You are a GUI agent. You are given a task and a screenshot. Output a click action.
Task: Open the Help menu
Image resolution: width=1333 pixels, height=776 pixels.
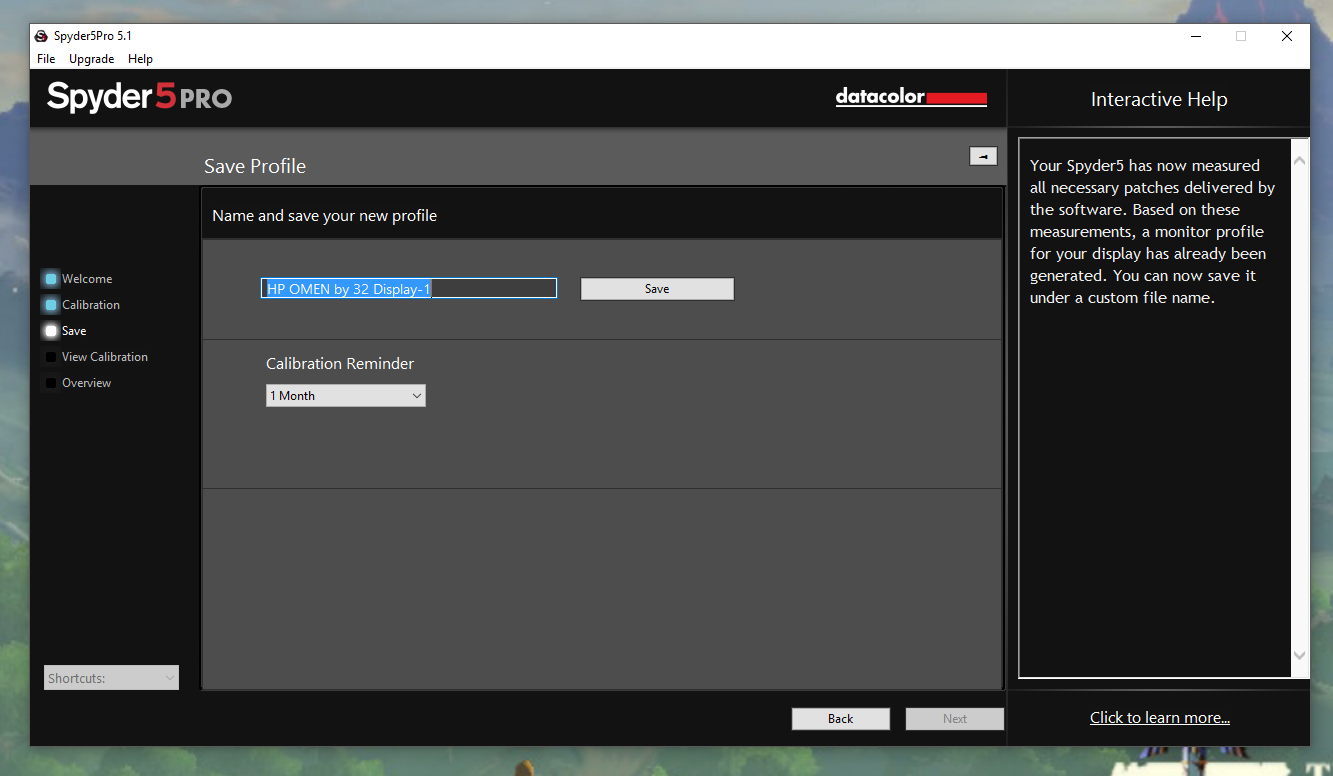(140, 59)
